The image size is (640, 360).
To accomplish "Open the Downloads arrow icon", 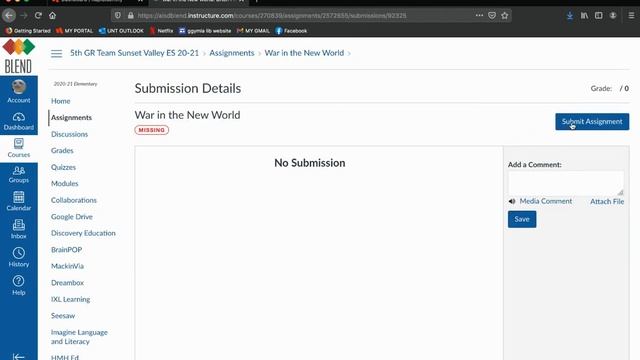I will click(570, 16).
